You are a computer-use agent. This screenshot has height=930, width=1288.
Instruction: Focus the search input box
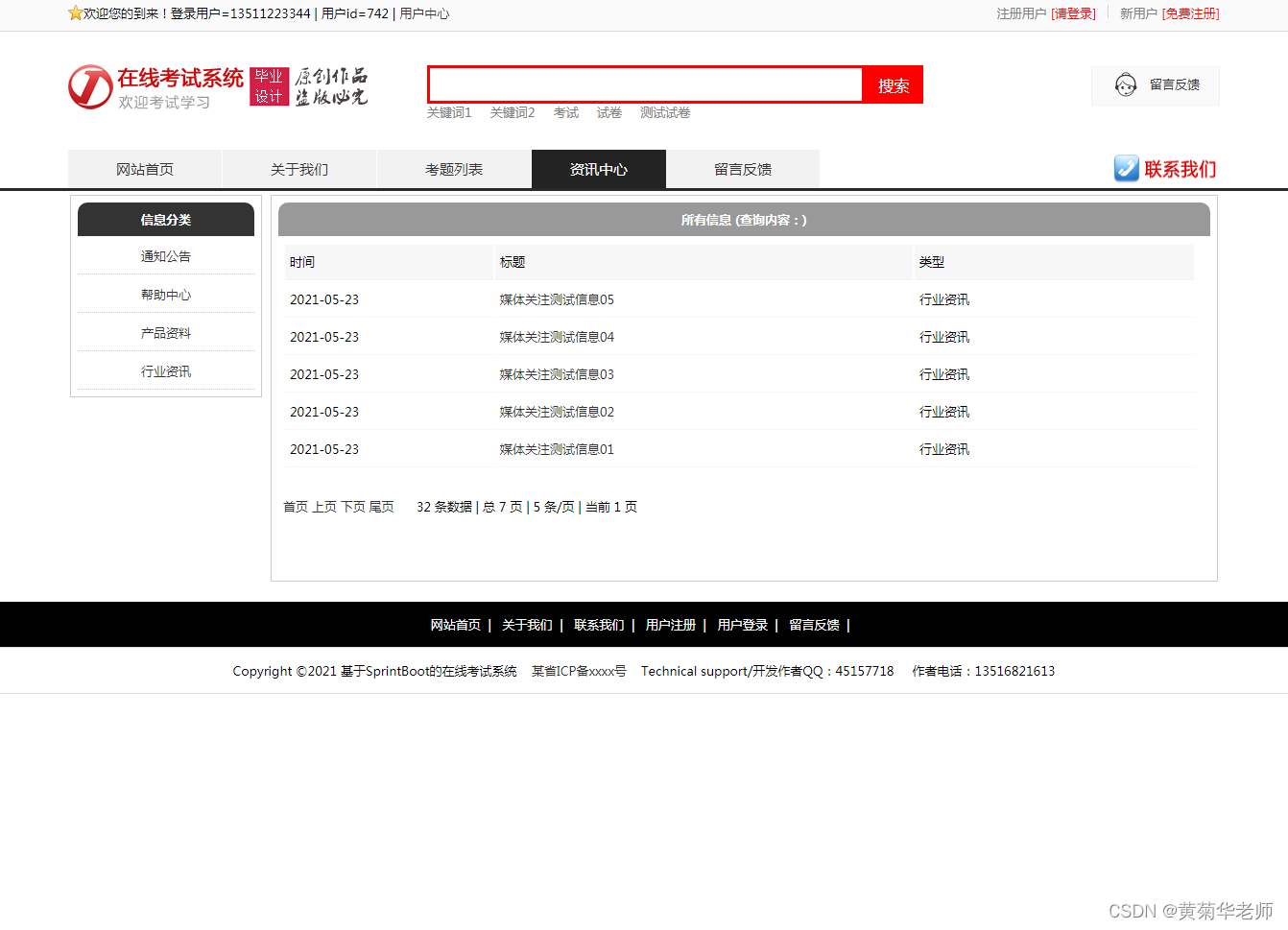tap(645, 84)
